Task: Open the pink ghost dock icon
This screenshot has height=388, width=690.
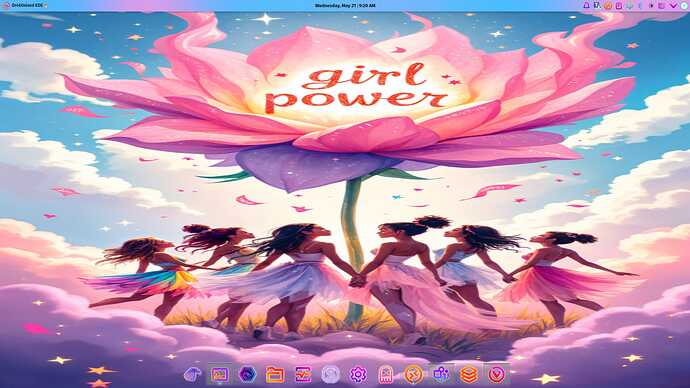Action: [385, 375]
